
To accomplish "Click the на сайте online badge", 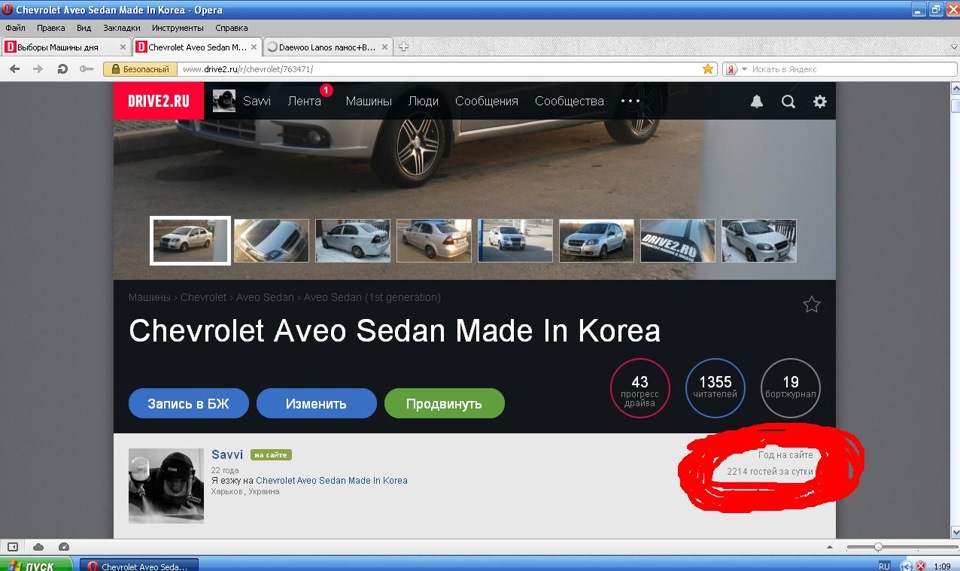I will (x=271, y=455).
